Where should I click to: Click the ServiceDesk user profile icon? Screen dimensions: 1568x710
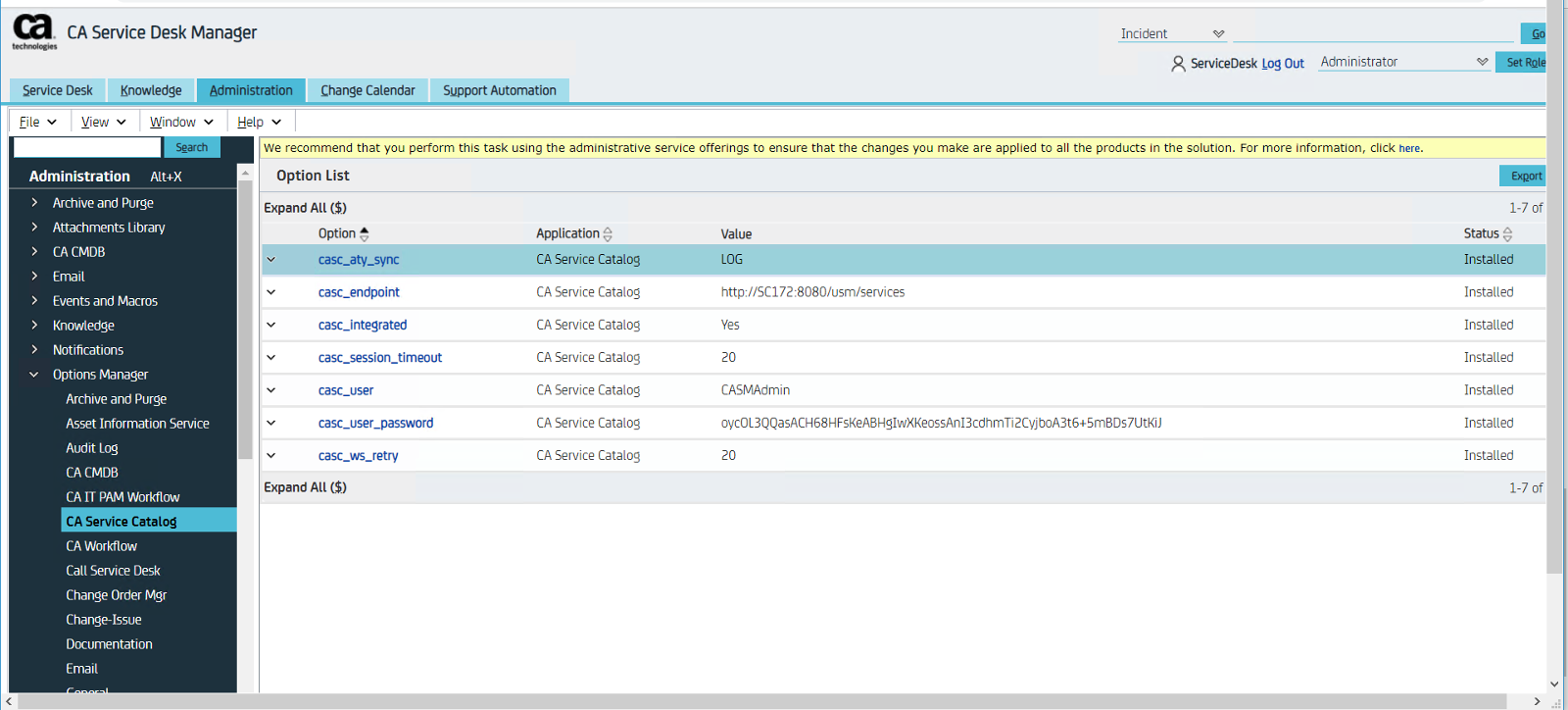click(1178, 64)
